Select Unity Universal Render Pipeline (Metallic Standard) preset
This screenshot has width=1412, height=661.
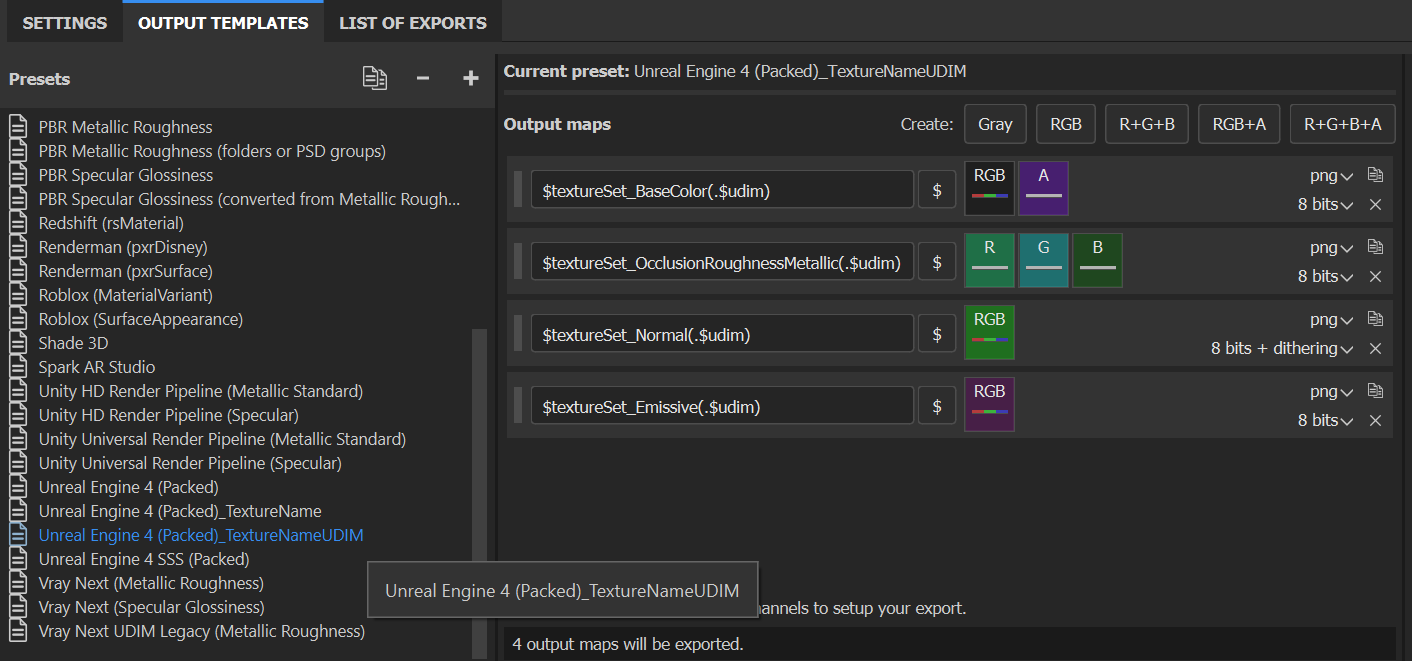[x=222, y=439]
